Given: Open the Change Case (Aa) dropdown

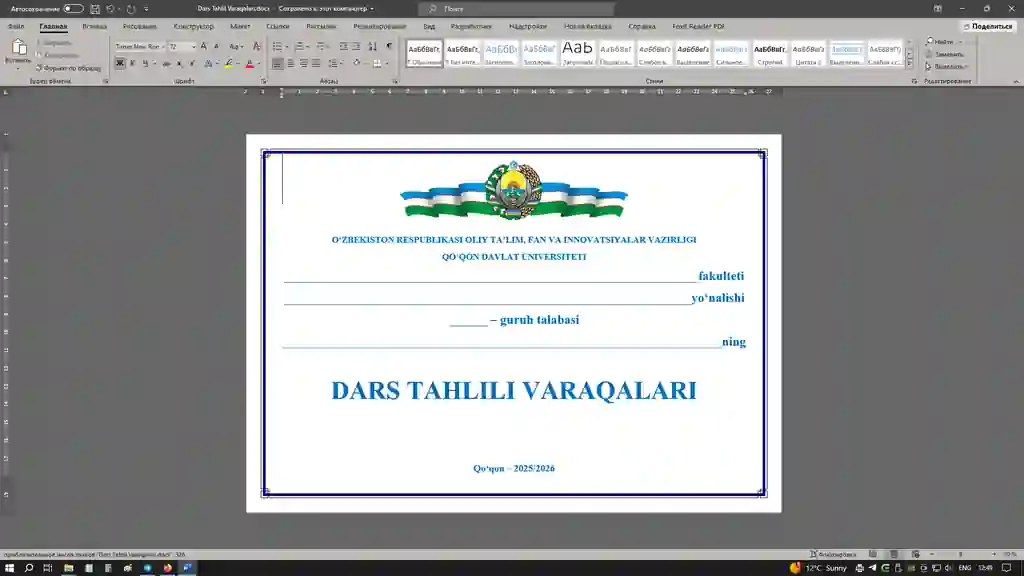Looking at the screenshot, I should 236,46.
